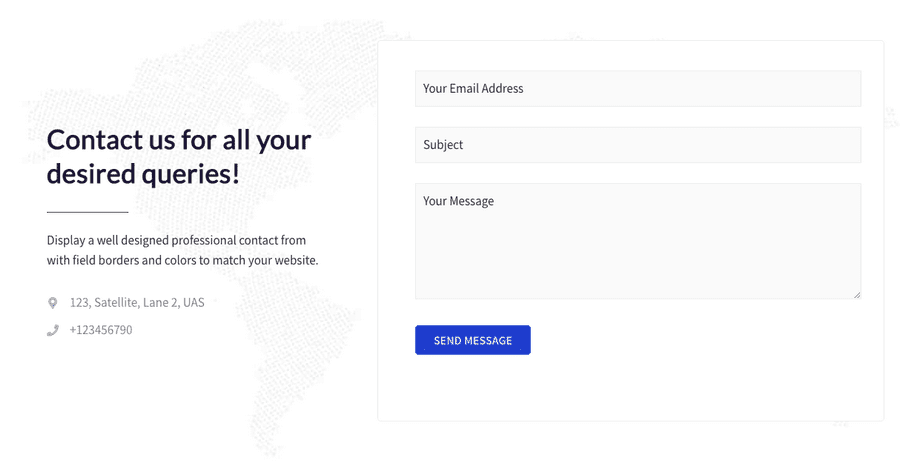Click form card space above the email field

pos(630,56)
